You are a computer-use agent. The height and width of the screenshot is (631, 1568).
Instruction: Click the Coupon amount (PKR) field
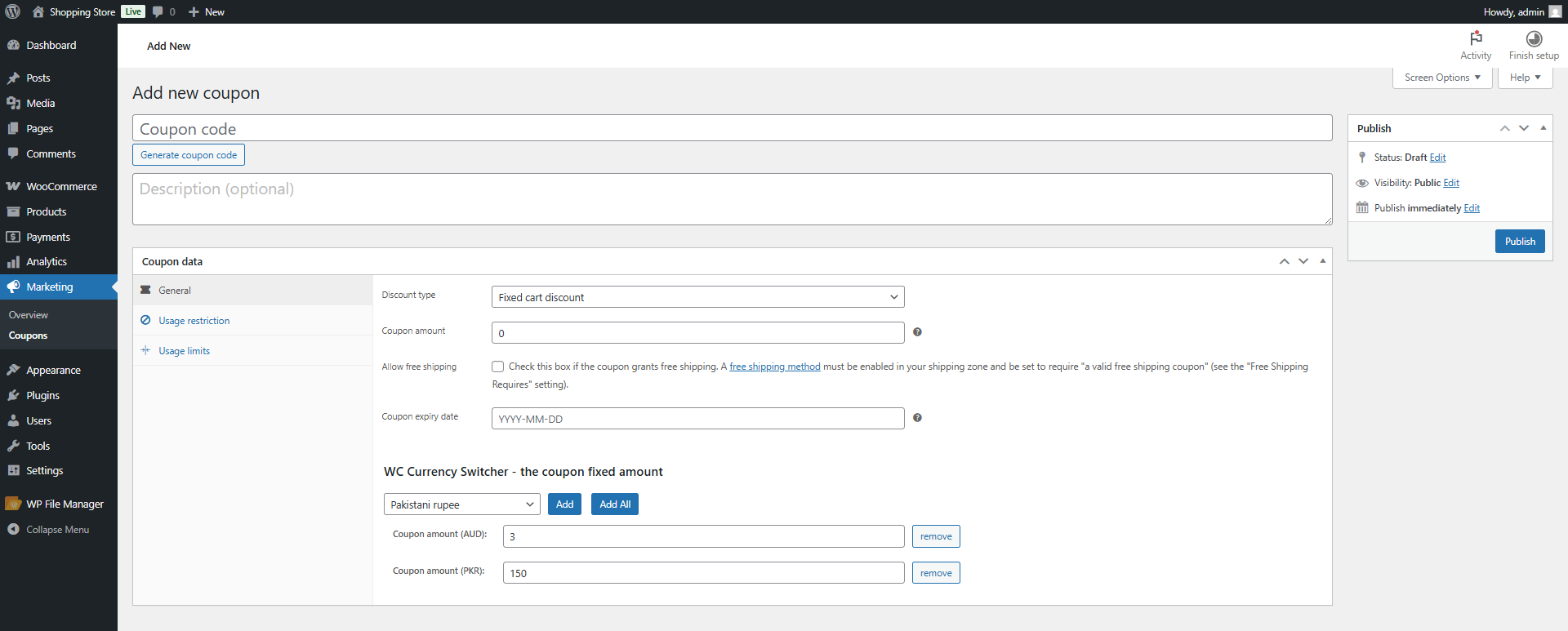pyautogui.click(x=704, y=573)
